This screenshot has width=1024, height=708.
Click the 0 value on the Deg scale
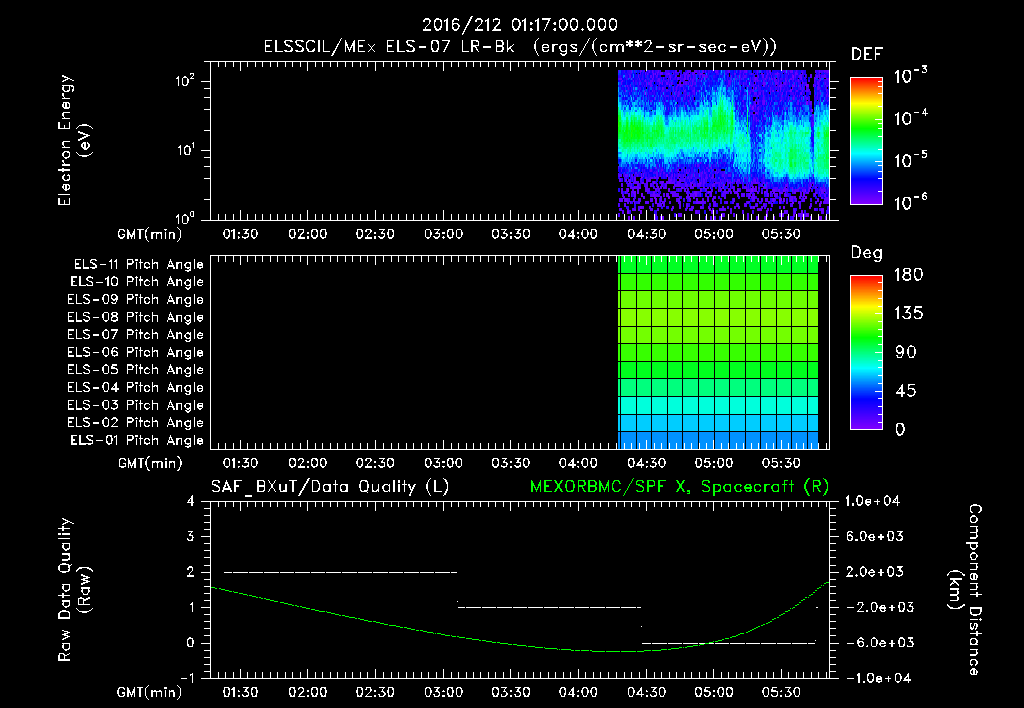pyautogui.click(x=900, y=429)
